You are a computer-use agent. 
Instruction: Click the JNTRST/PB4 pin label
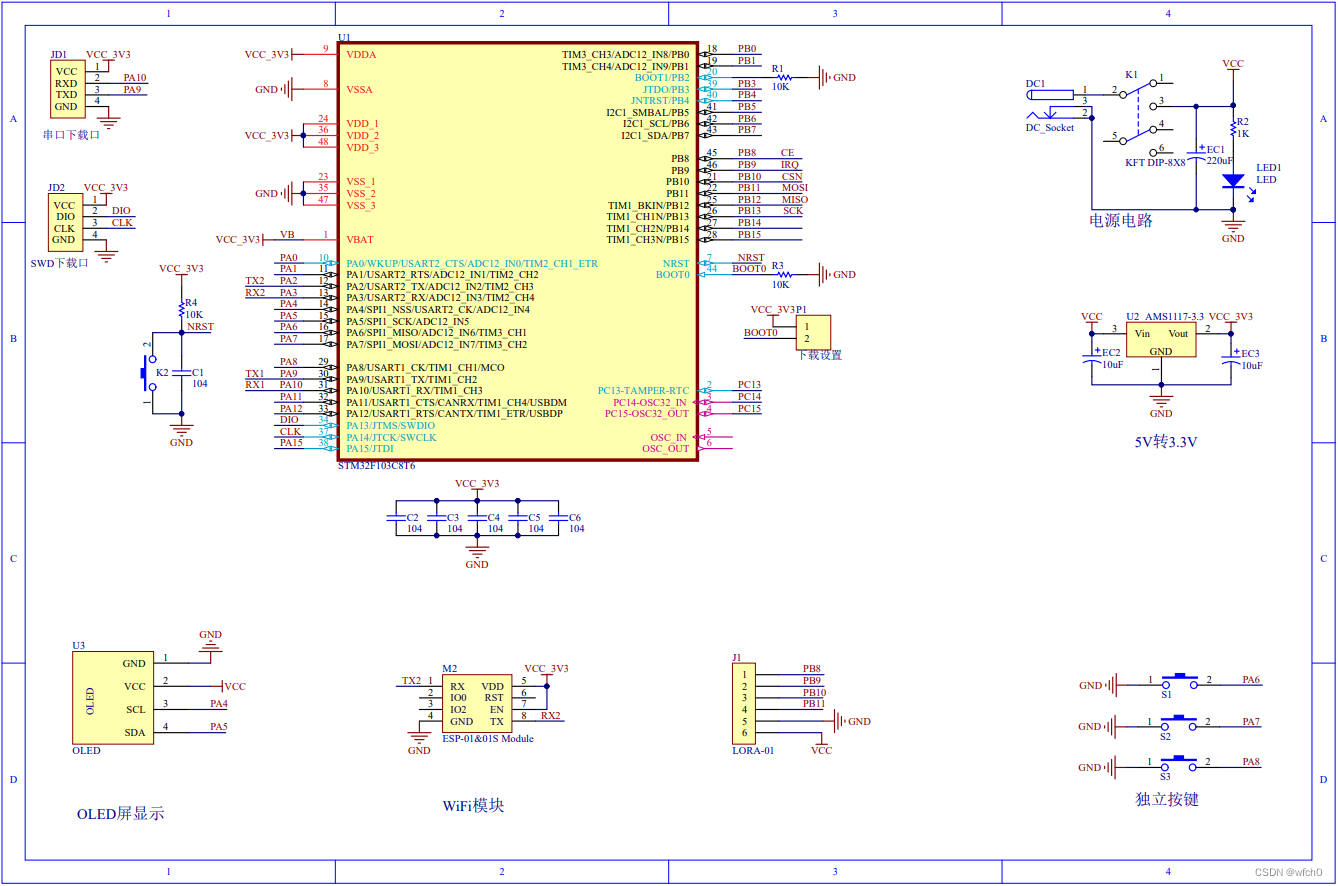point(659,100)
